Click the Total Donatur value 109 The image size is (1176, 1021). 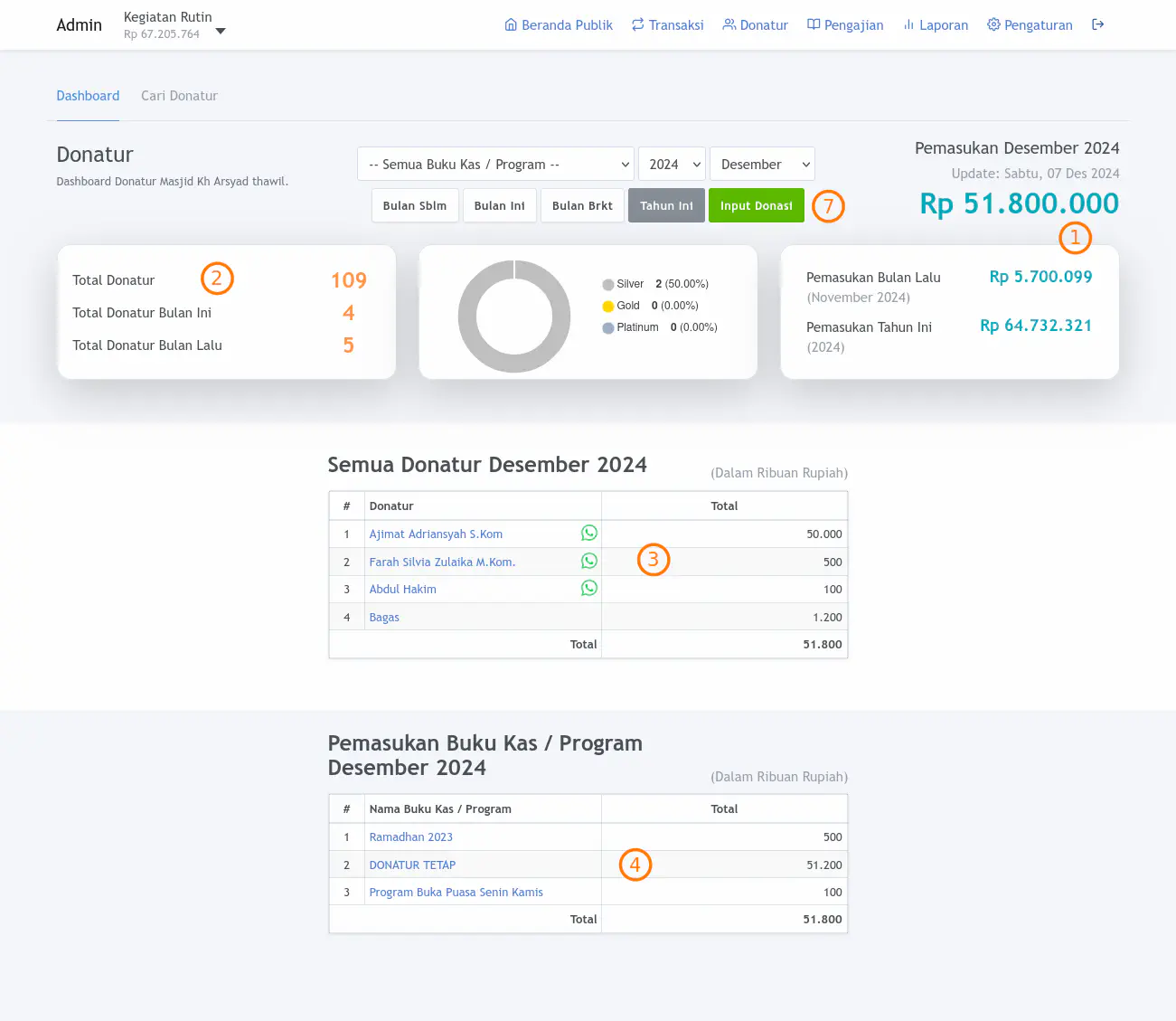(349, 280)
